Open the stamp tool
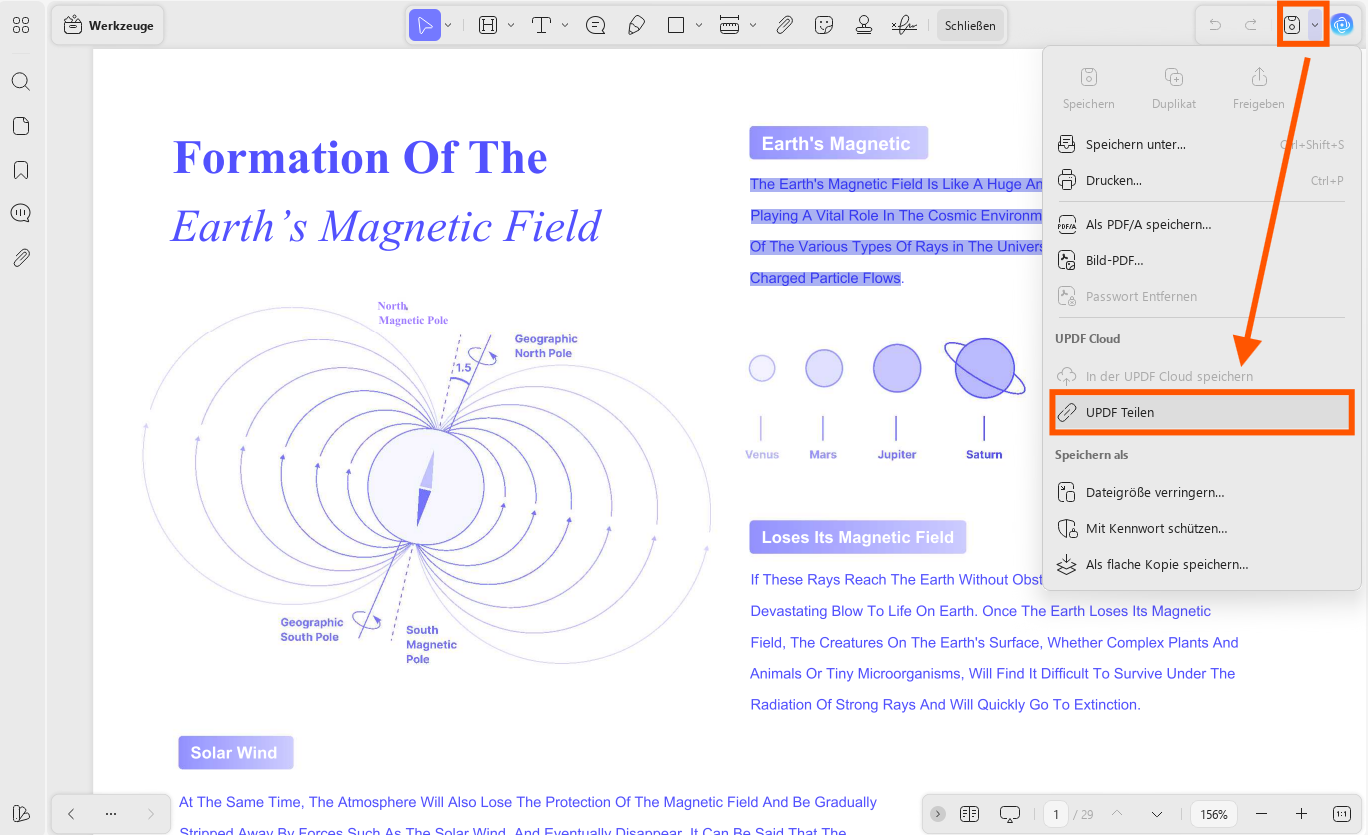This screenshot has width=1368, height=835. pyautogui.click(x=864, y=26)
